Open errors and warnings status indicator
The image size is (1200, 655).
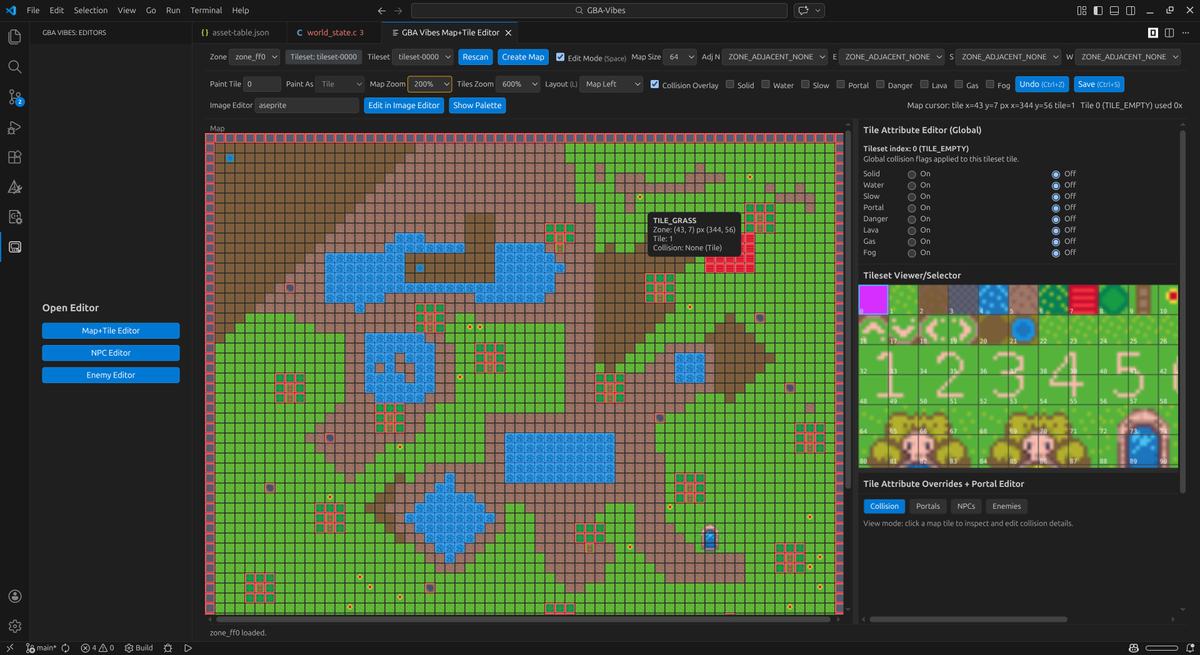point(97,648)
